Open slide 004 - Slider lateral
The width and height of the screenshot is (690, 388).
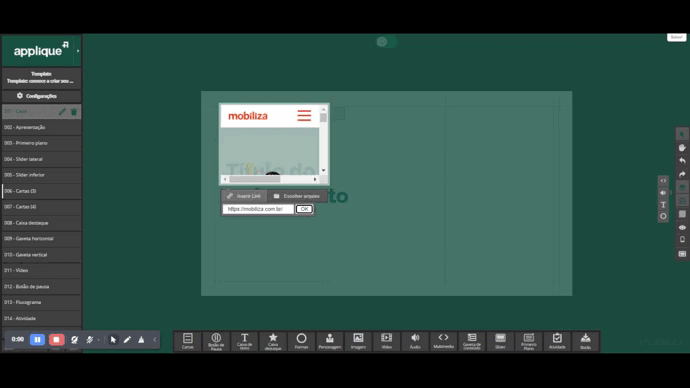[x=41, y=159]
